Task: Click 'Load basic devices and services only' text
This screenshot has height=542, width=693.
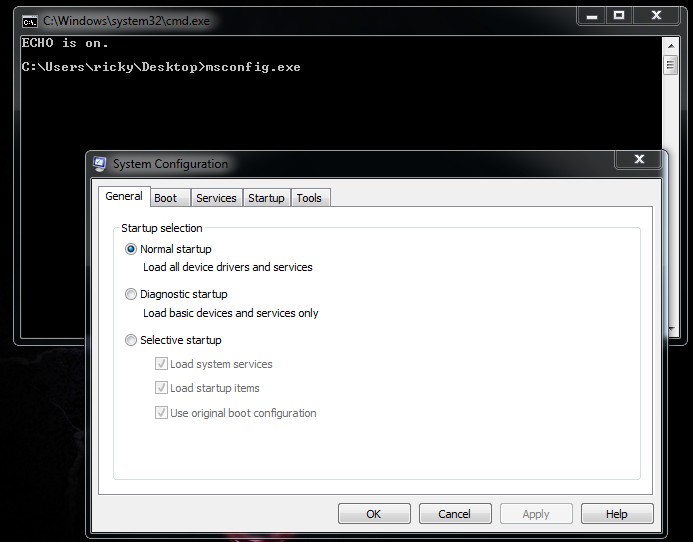Action: (231, 313)
